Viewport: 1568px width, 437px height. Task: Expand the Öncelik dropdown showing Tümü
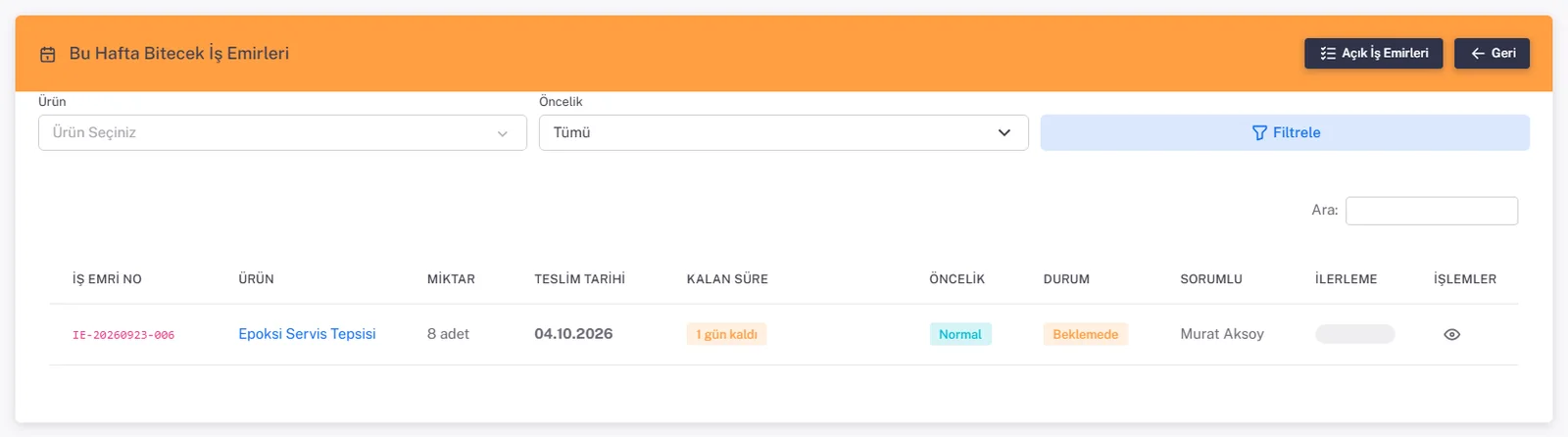click(783, 132)
